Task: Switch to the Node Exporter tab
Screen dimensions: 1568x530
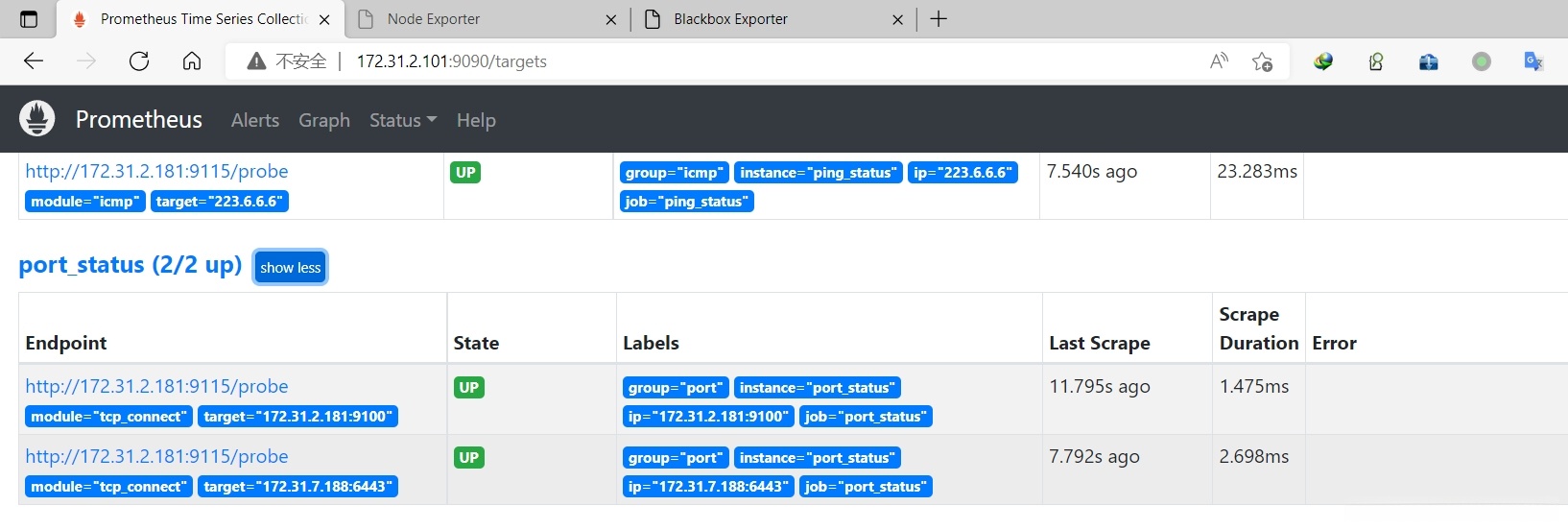Action: pyautogui.click(x=480, y=19)
